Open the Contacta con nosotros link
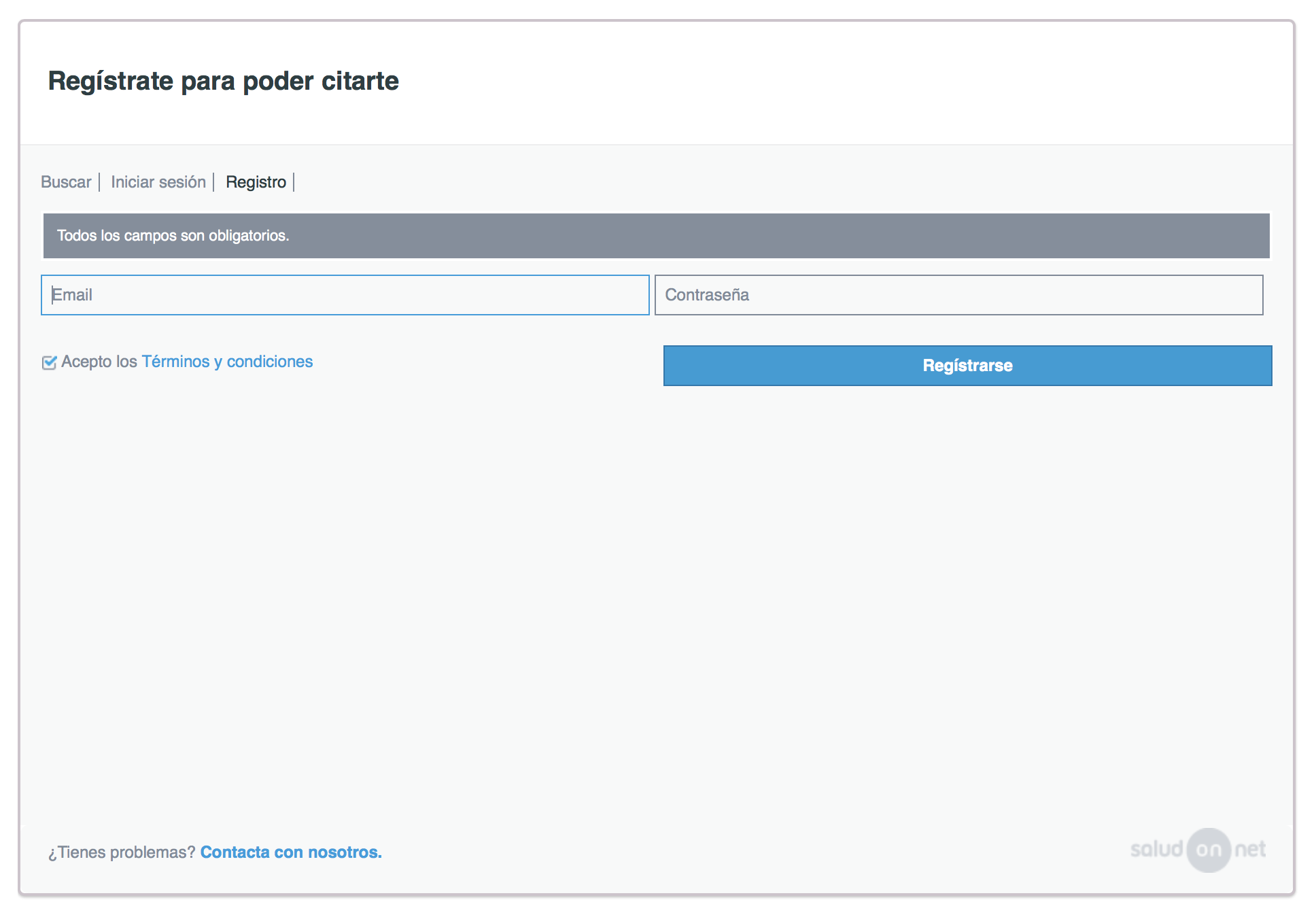Screen dimensions: 1316x919 [291, 852]
